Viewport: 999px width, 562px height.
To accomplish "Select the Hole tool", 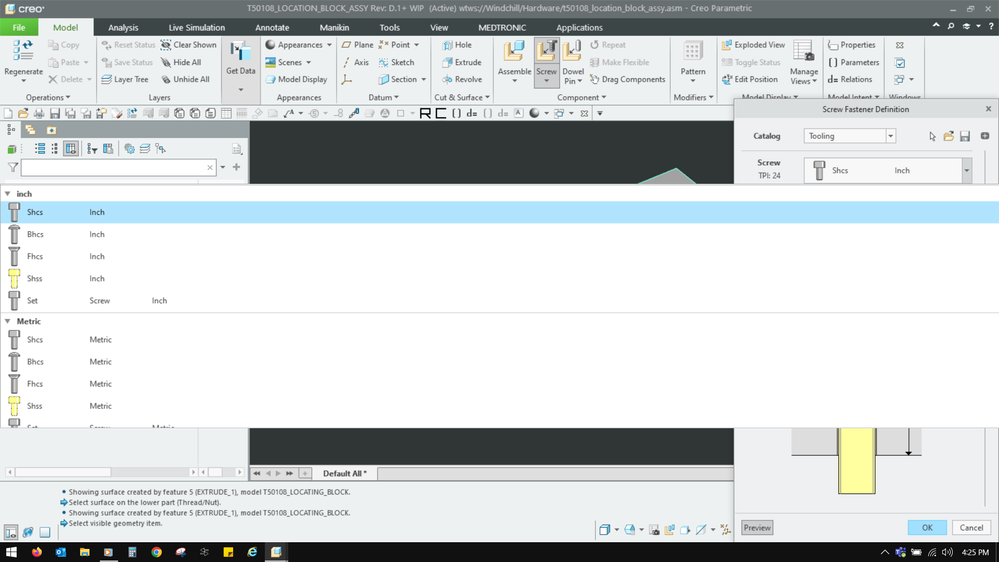I will [457, 45].
